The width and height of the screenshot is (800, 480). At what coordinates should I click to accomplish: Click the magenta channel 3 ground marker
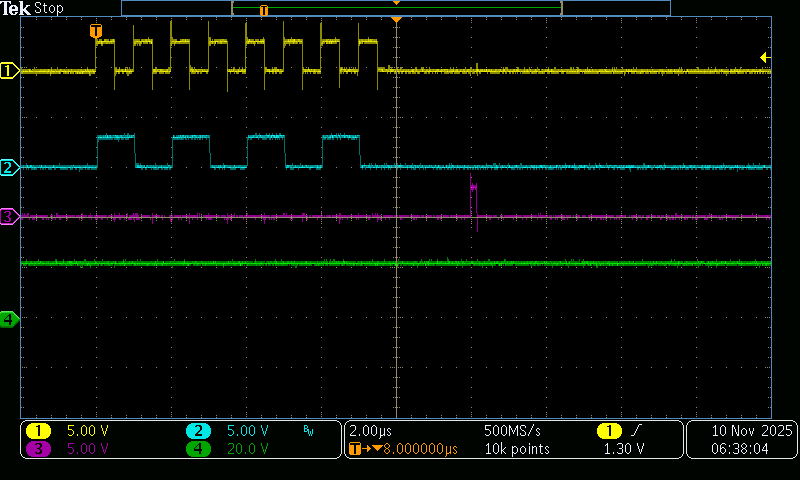coord(9,216)
